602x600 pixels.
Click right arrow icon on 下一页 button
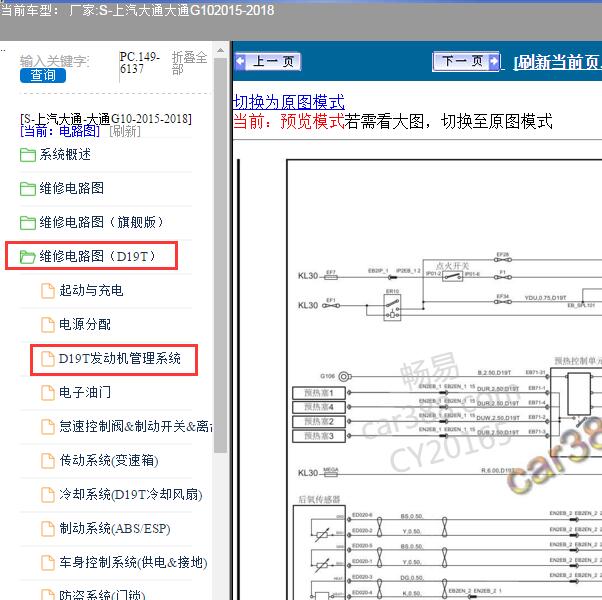click(x=494, y=61)
